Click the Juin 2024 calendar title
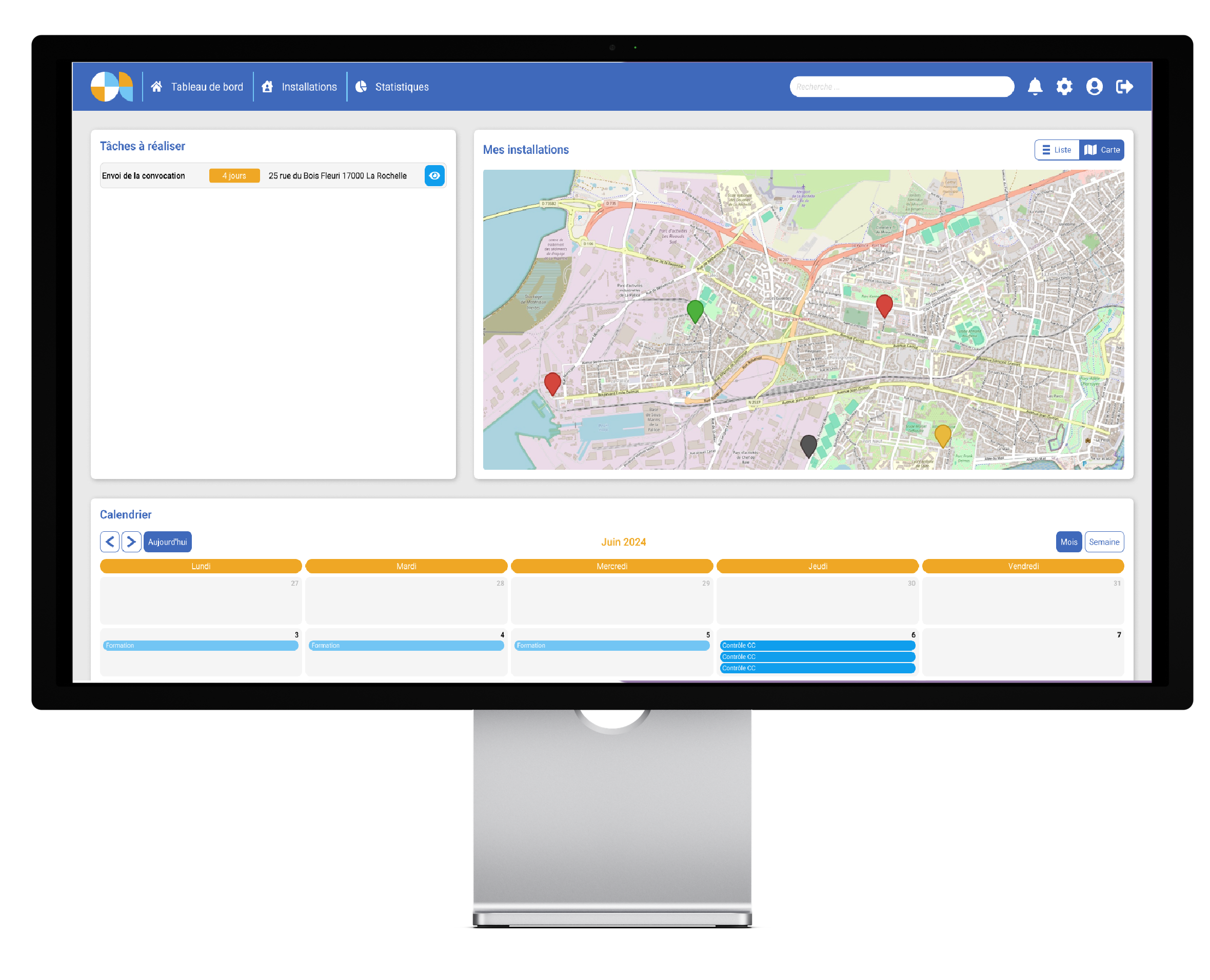The image size is (1210, 980). pyautogui.click(x=622, y=541)
